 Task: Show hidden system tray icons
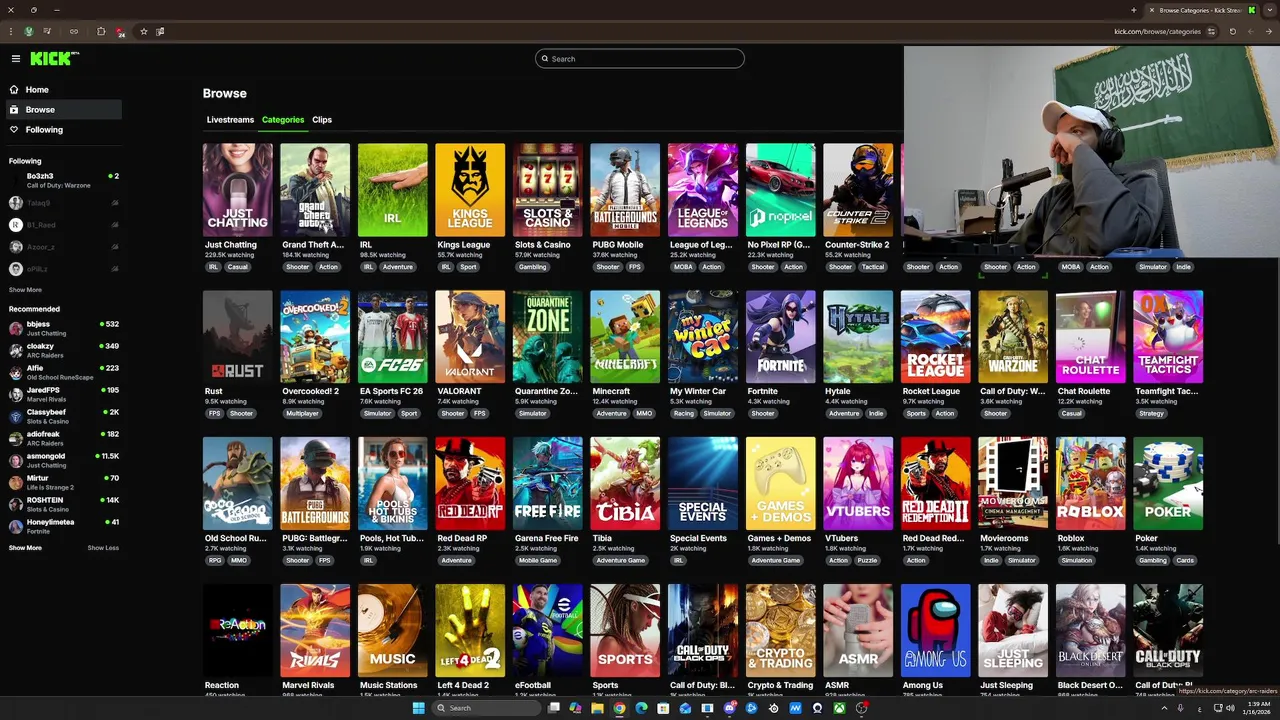point(1164,708)
